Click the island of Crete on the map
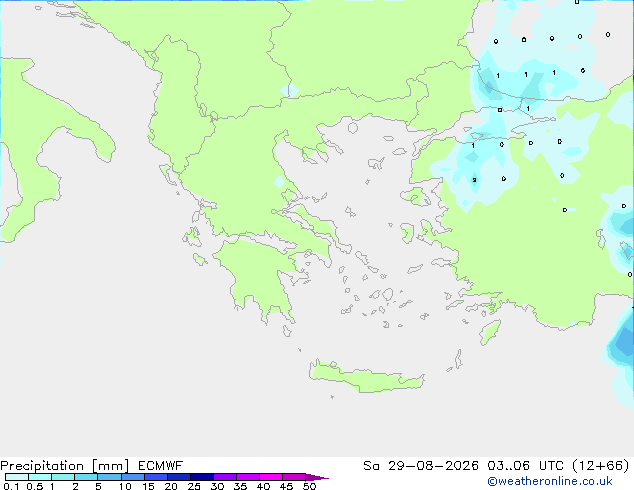Viewport: 634px width, 490px height. pyautogui.click(x=366, y=377)
